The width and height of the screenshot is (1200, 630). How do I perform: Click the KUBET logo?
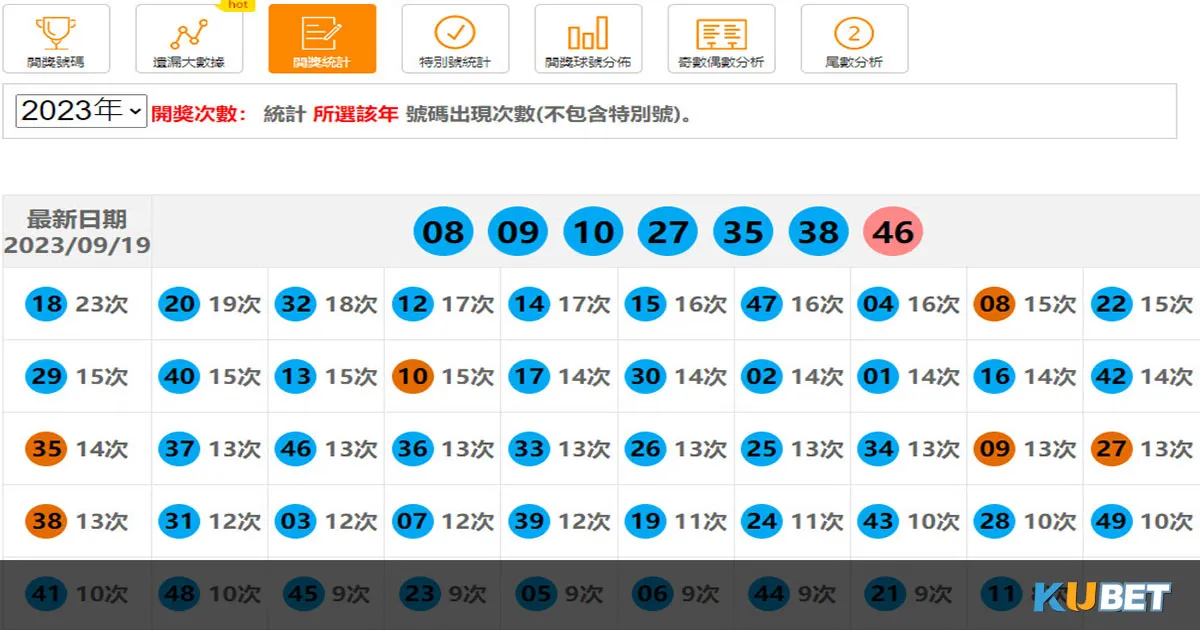[1101, 598]
